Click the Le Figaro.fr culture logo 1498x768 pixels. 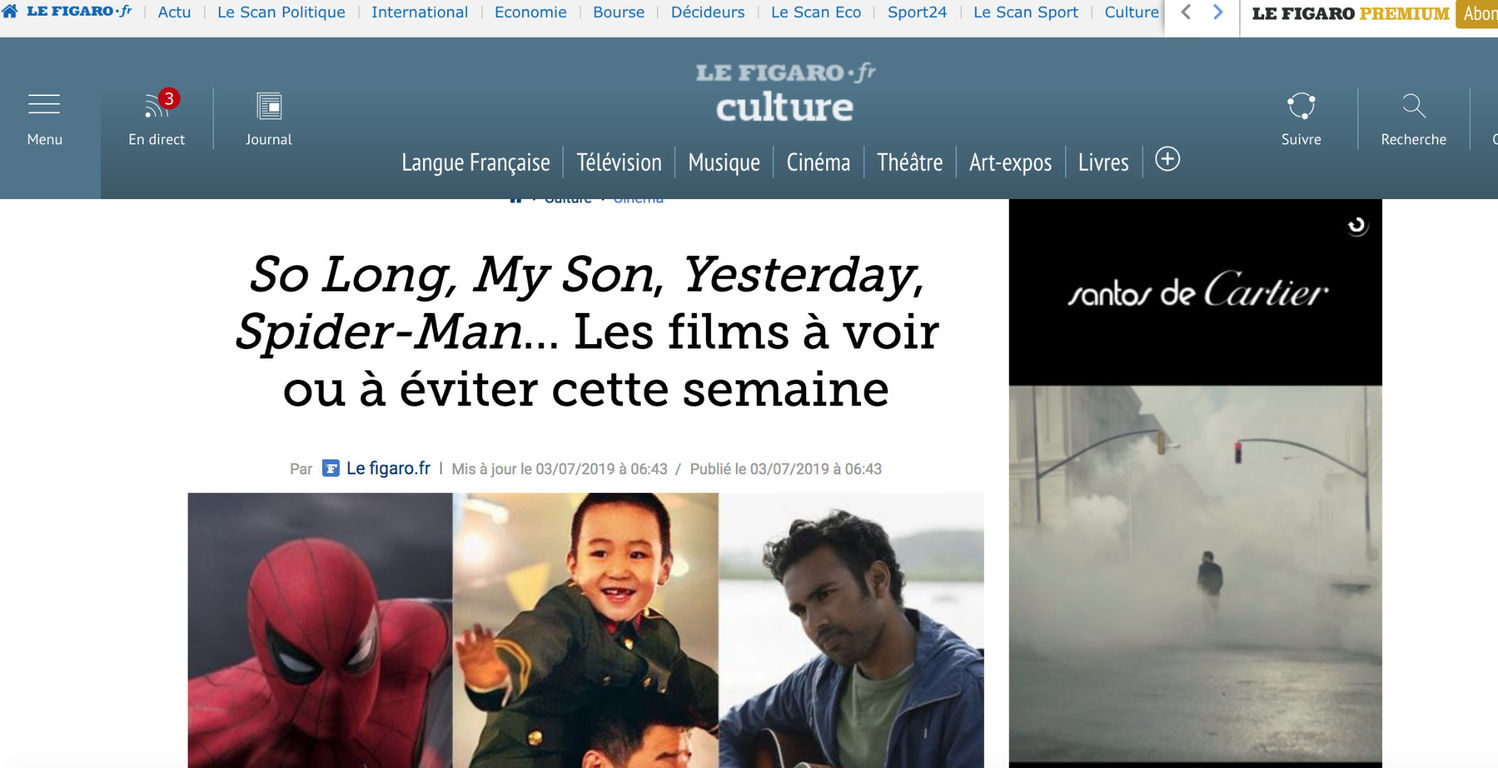pyautogui.click(x=785, y=92)
